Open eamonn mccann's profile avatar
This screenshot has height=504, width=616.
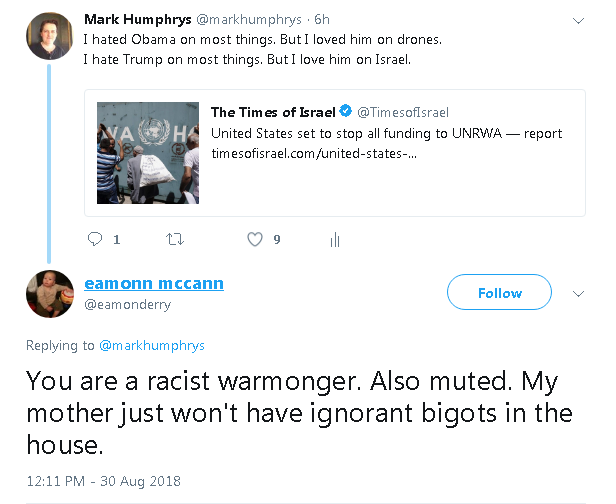click(x=50, y=294)
